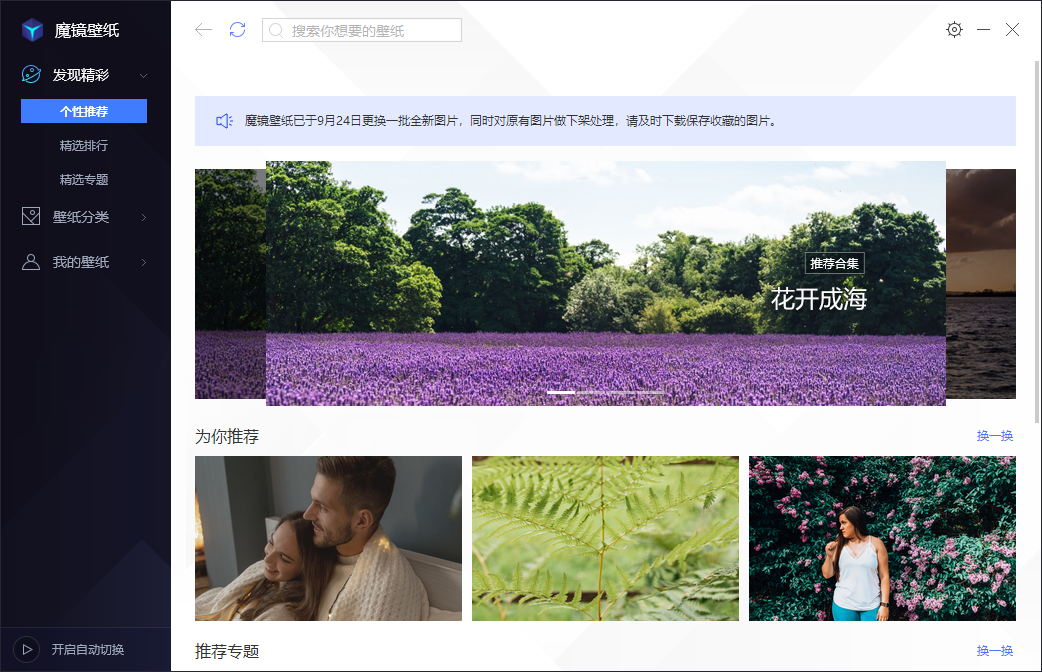The image size is (1042, 672).
Task: Minimize the window
Action: [x=984, y=30]
